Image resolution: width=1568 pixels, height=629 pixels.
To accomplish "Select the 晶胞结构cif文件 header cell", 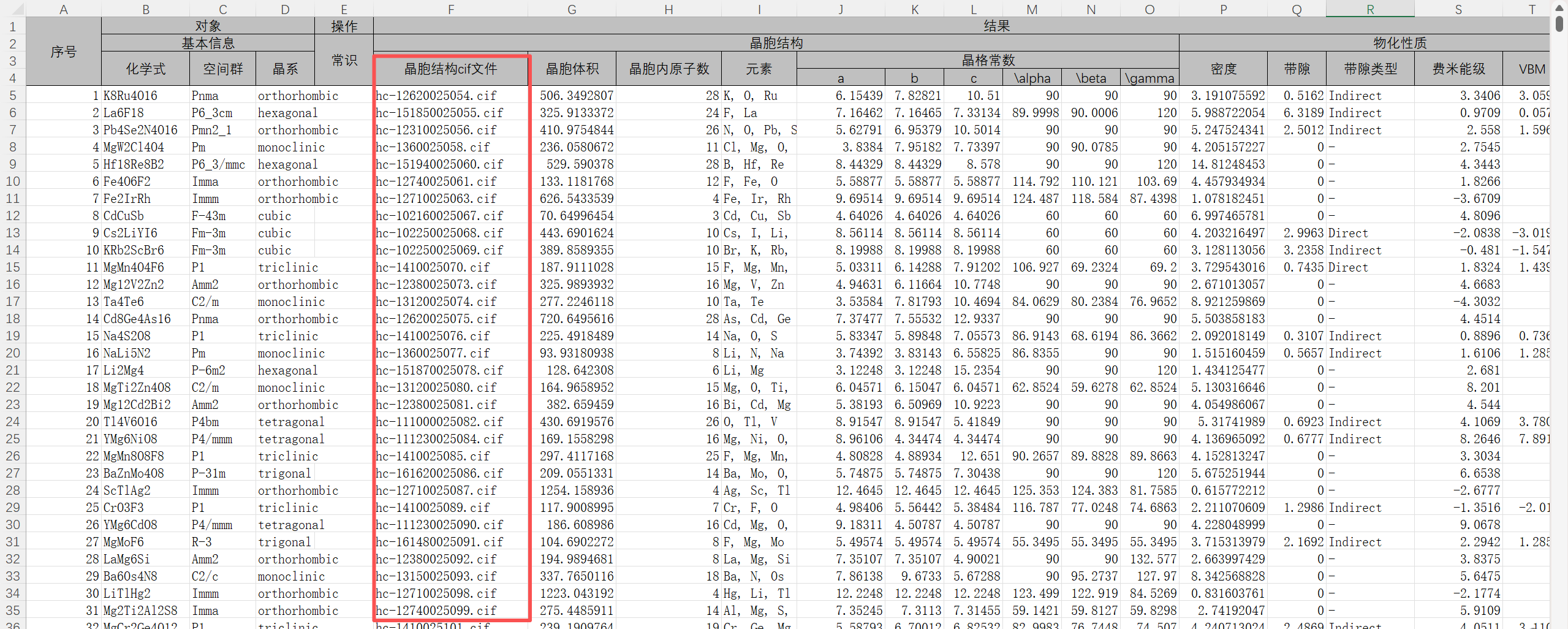I will 450,69.
